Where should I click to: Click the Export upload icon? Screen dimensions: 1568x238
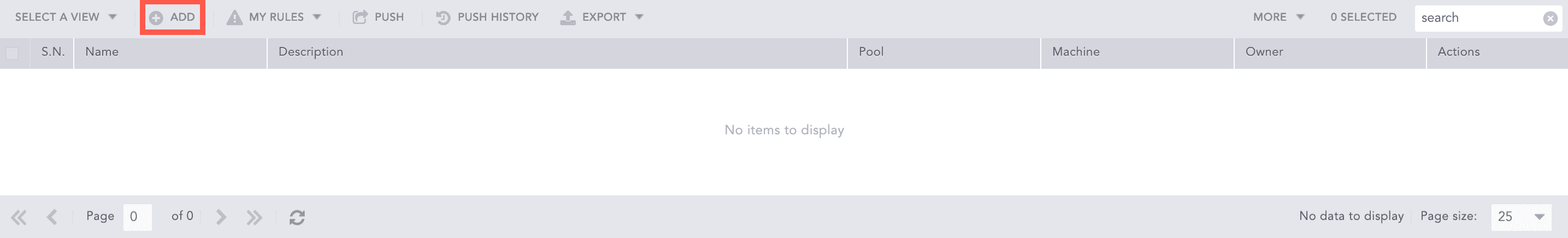pos(568,17)
